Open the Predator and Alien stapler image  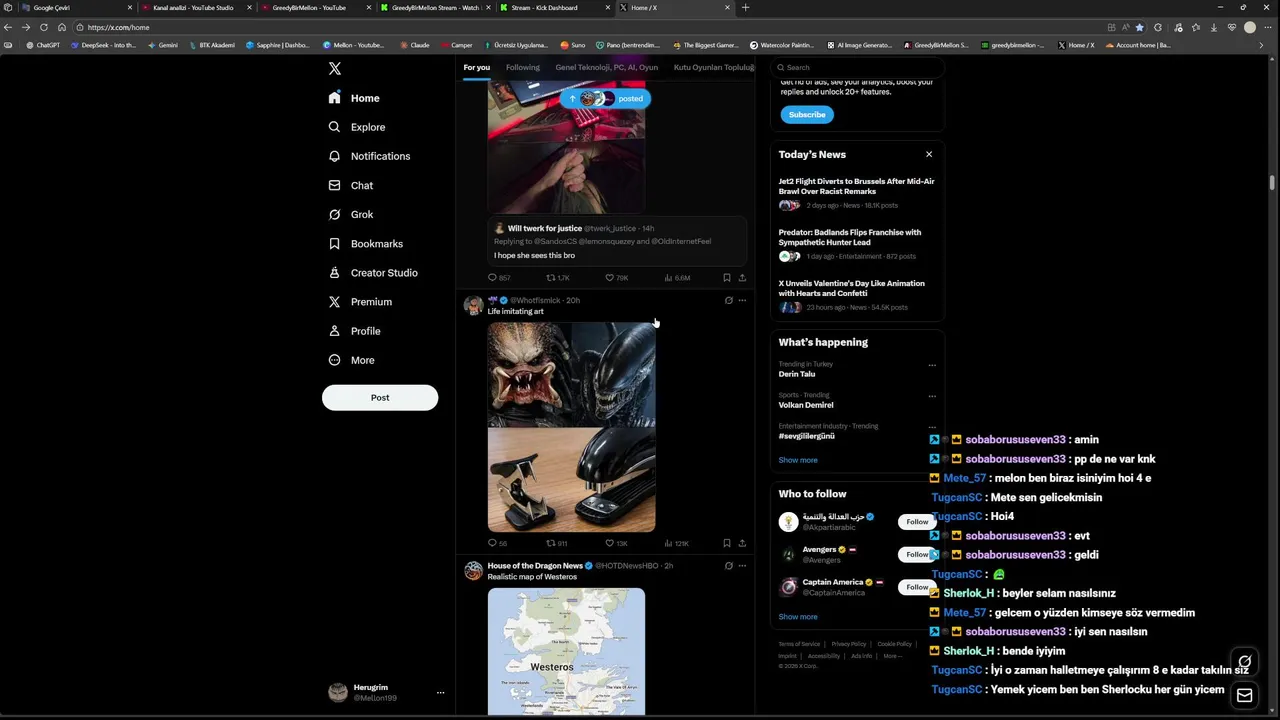click(572, 427)
